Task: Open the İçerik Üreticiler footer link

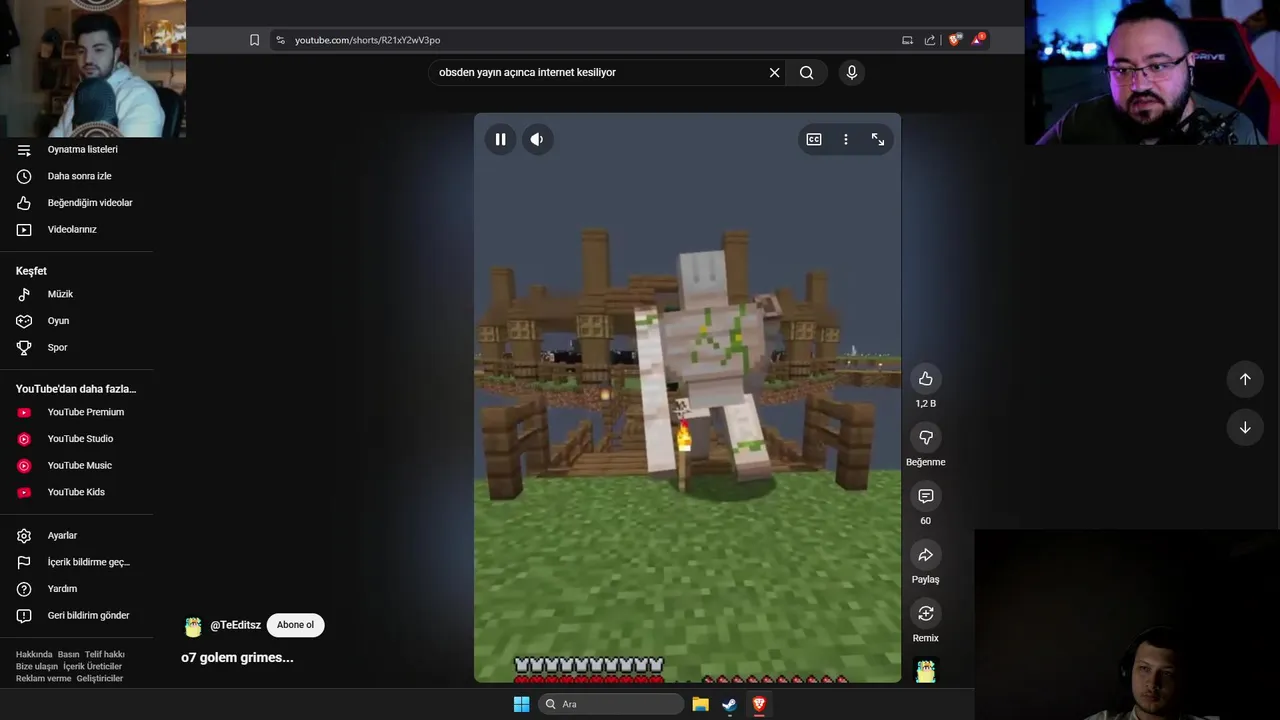Action: (92, 666)
